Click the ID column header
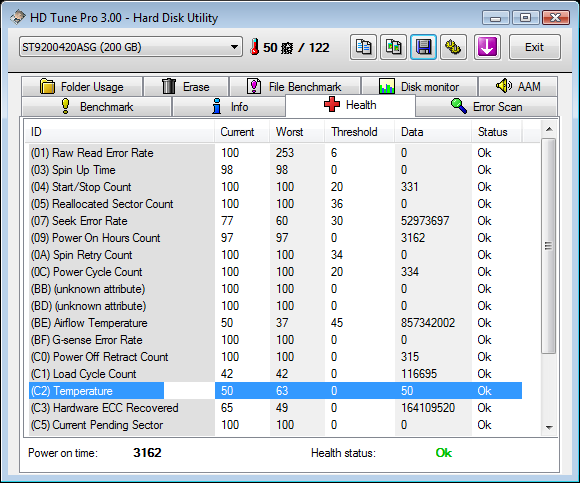This screenshot has width=580, height=483. click(119, 132)
